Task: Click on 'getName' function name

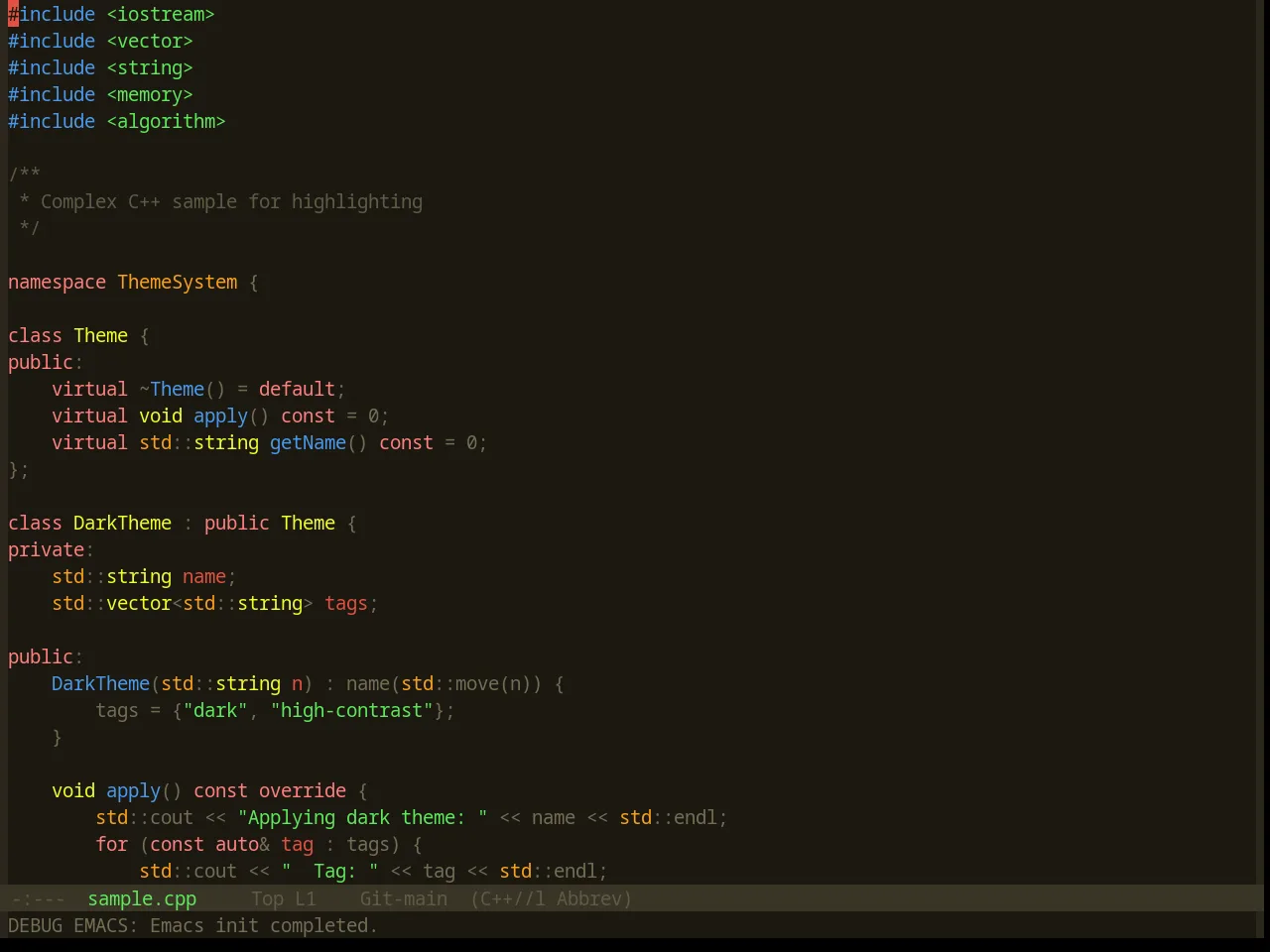Action: (x=308, y=442)
